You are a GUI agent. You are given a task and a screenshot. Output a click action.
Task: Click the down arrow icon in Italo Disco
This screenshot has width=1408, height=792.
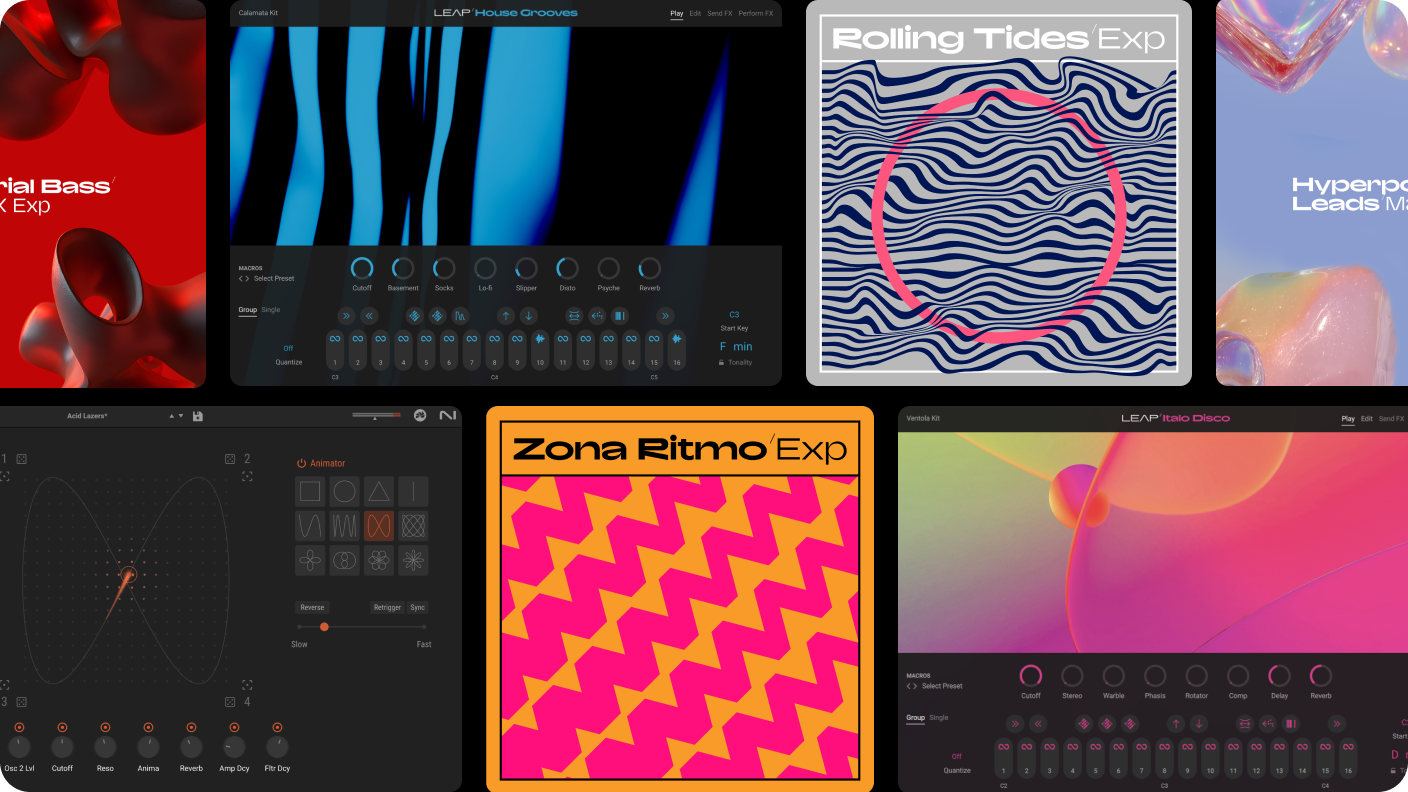point(1199,724)
